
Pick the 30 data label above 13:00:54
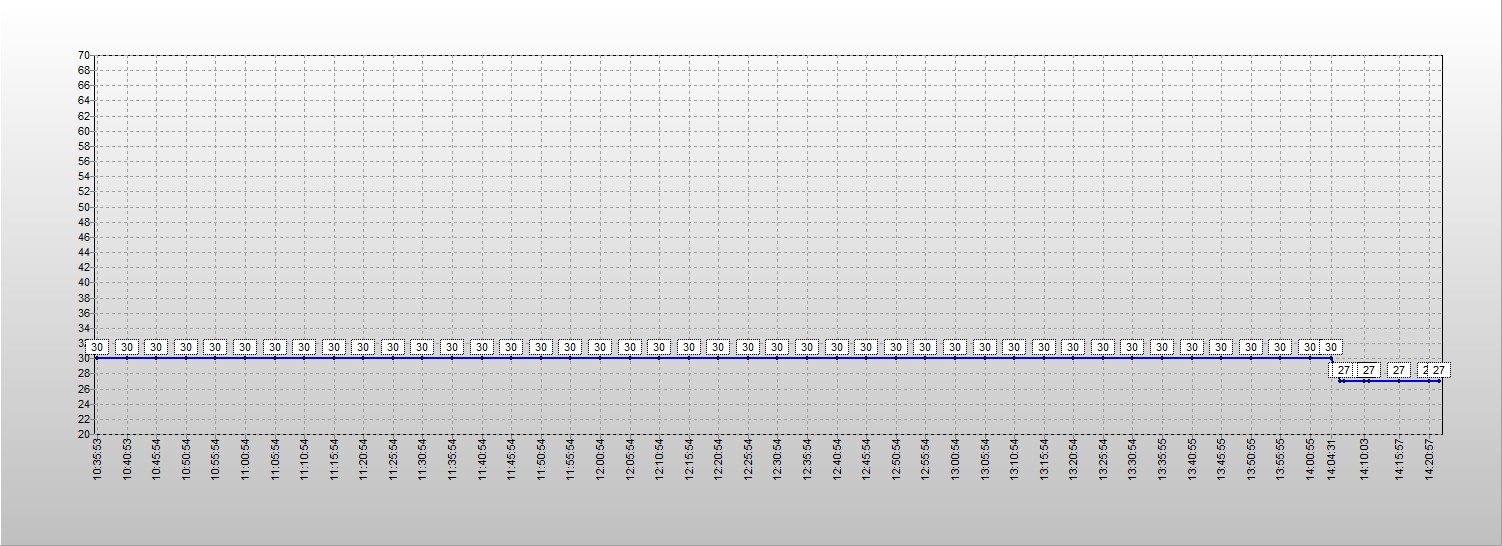955,347
